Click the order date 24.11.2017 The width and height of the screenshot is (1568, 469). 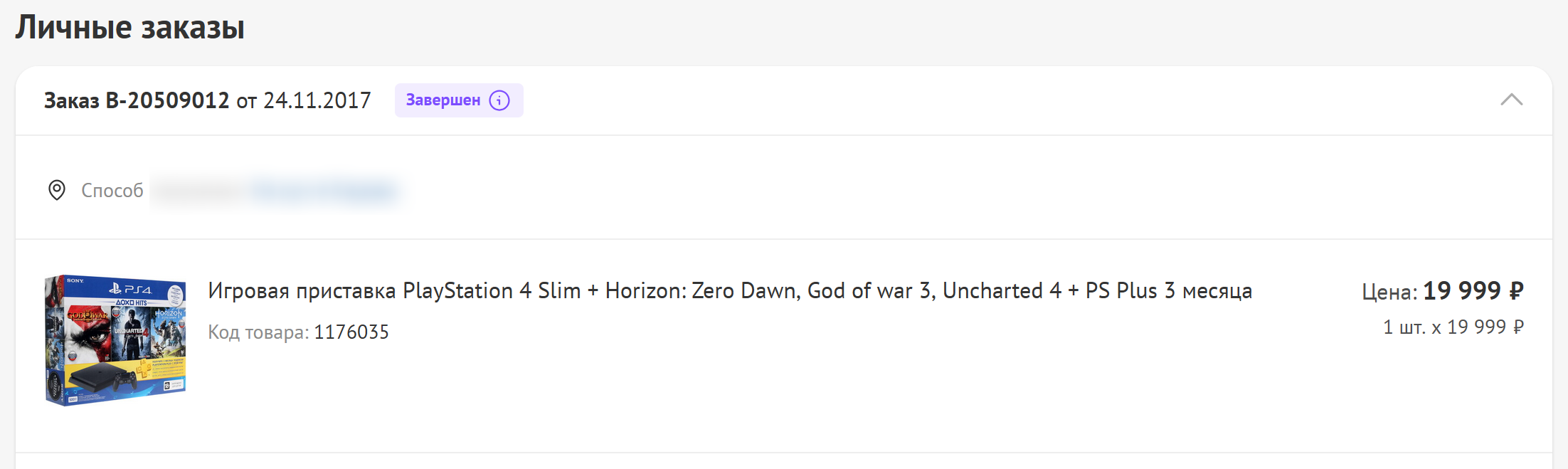(x=317, y=100)
